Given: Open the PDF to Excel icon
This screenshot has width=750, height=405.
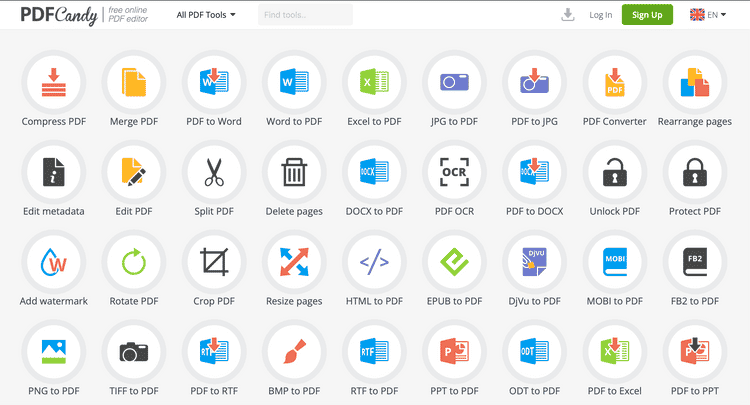Looking at the screenshot, I should pyautogui.click(x=615, y=352).
